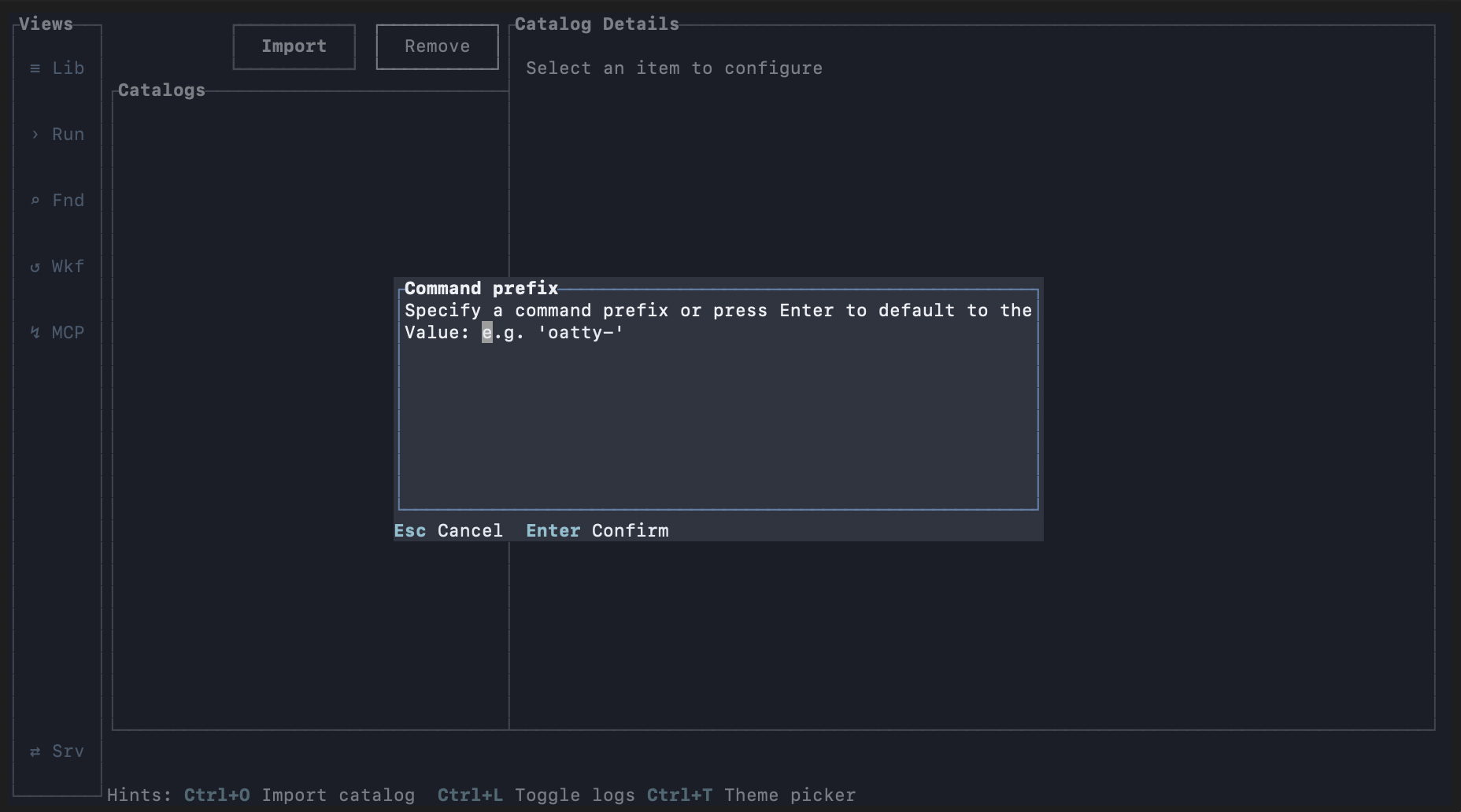Click the Catalogs panel label
The image size is (1461, 812).
point(161,90)
